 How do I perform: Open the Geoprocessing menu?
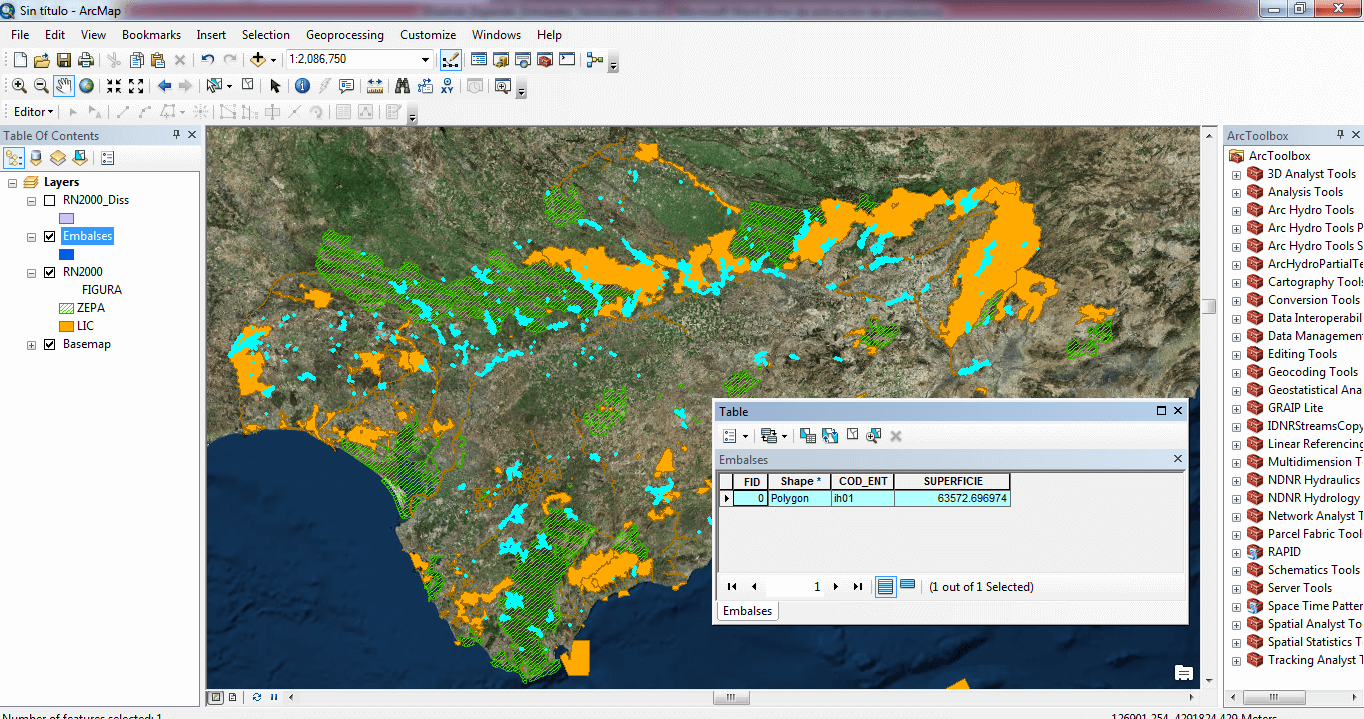[x=344, y=35]
